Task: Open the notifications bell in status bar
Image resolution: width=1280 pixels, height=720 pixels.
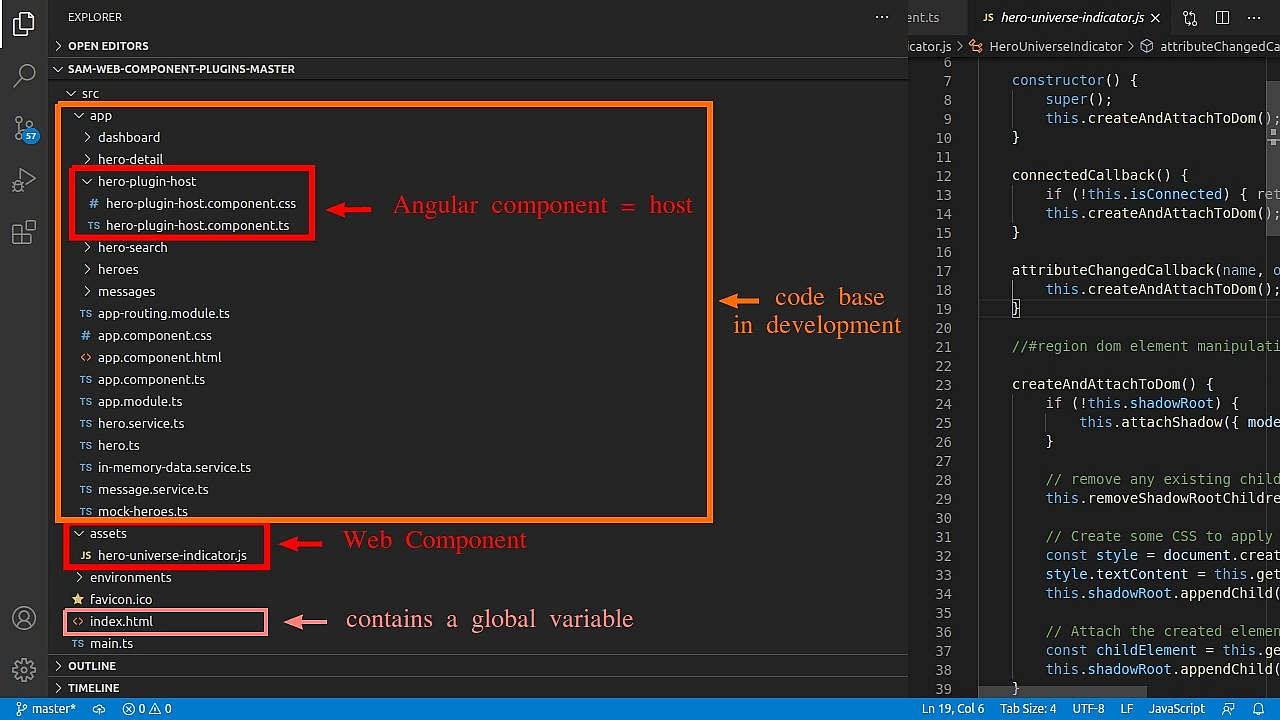Action: (1260, 709)
